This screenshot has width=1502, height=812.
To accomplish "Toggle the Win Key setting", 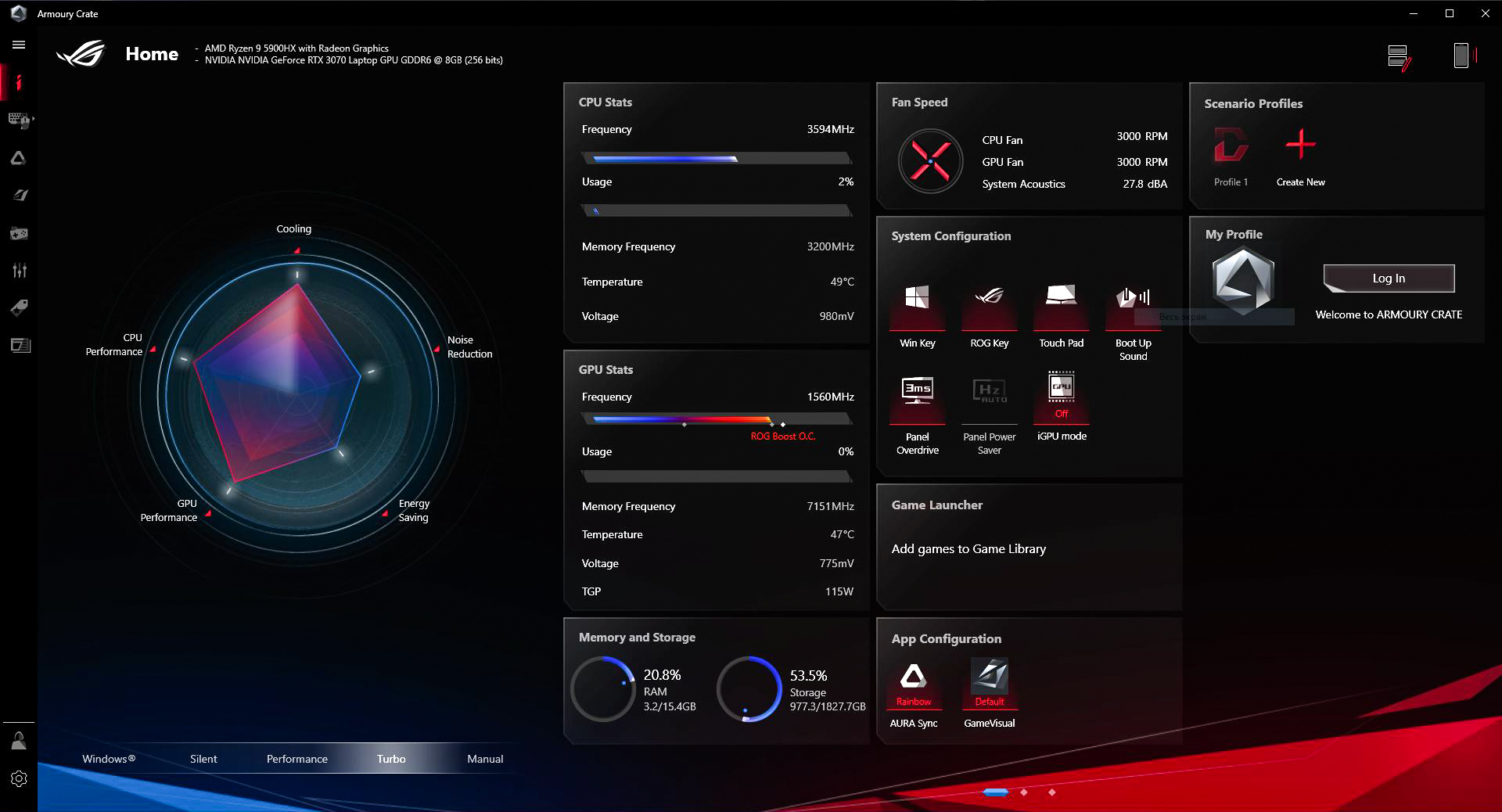I will click(917, 316).
